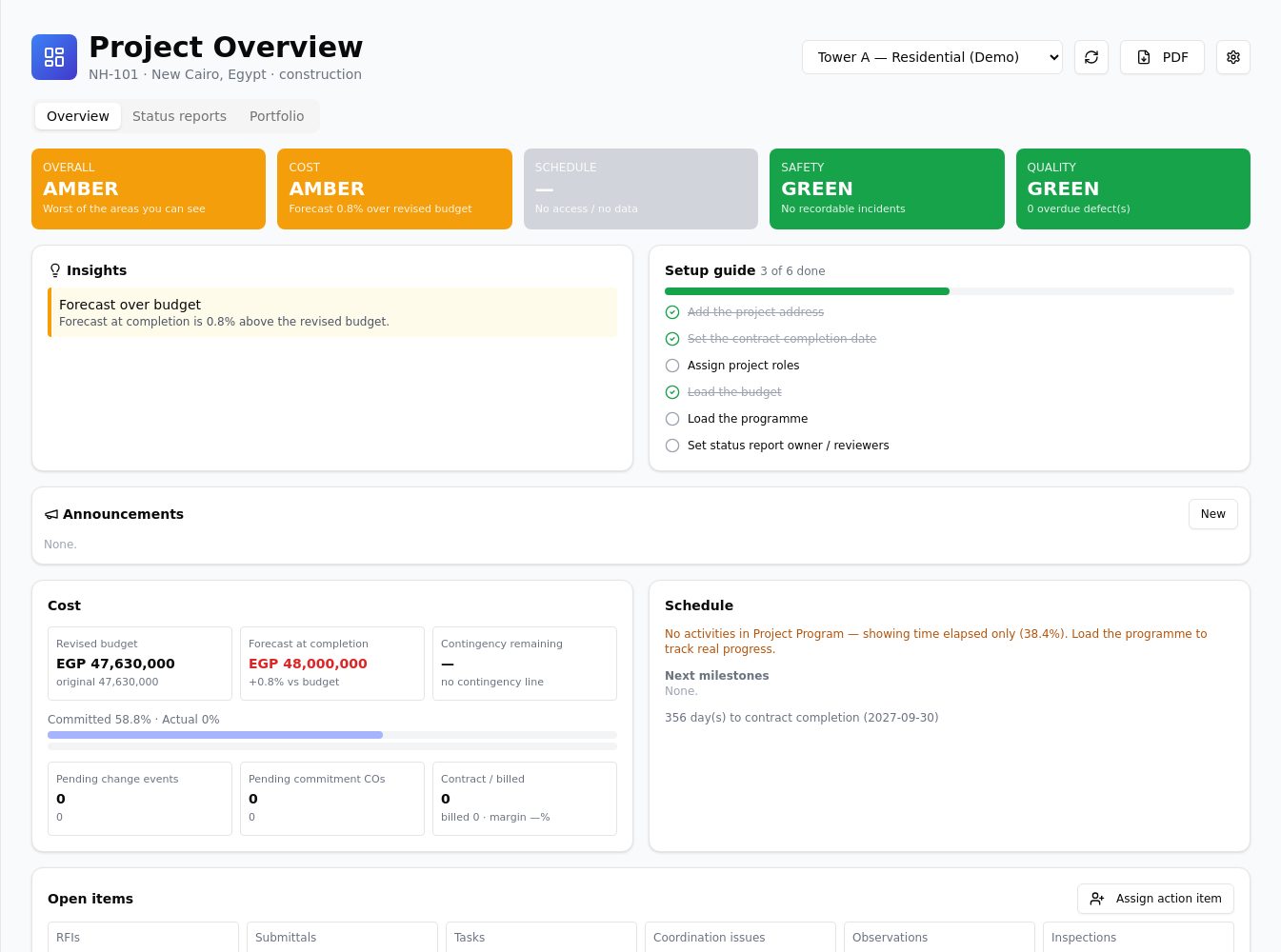Click Forecast at completion EGP 48,000,000 tile
Screen dimensions: 1281x952
[332, 664]
